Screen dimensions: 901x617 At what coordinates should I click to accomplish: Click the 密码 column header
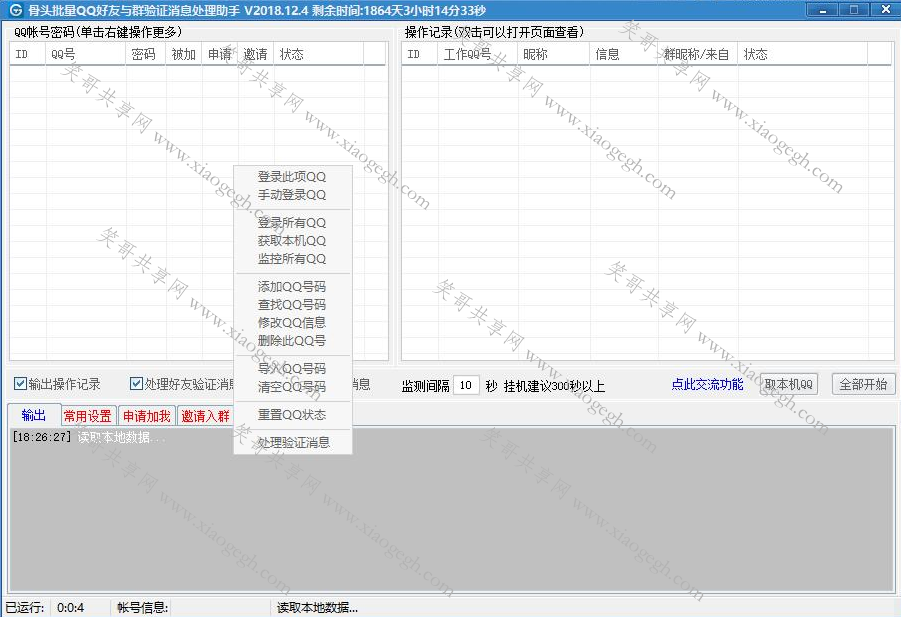pyautogui.click(x=146, y=54)
